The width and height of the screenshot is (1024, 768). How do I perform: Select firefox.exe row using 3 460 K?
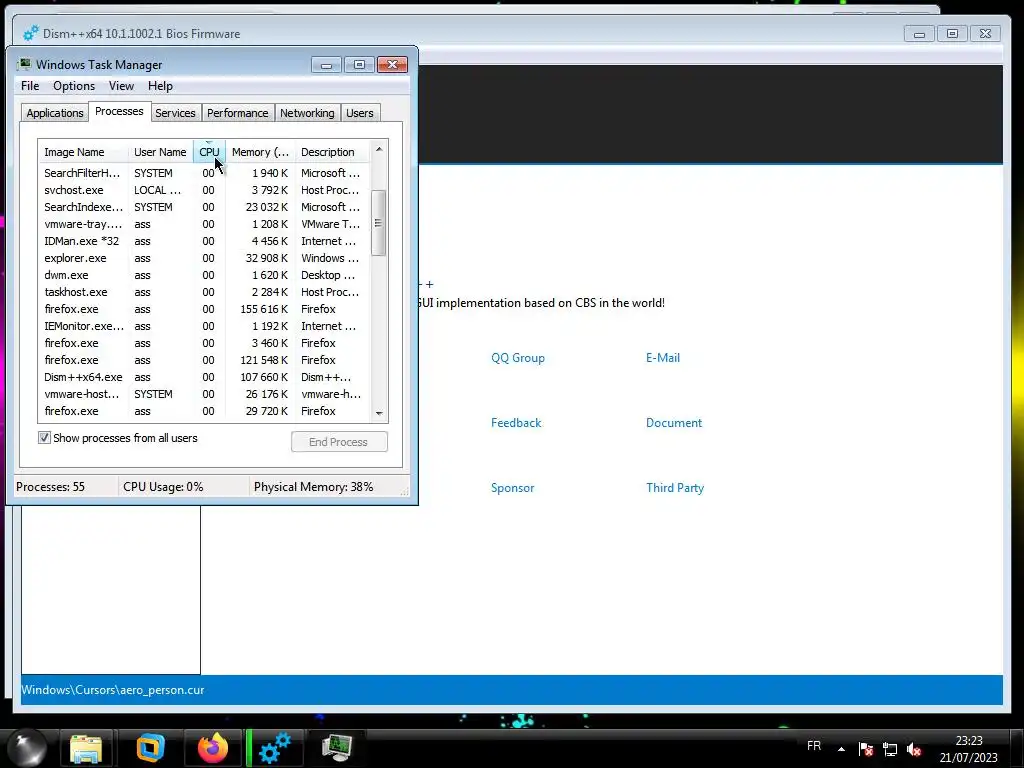click(204, 343)
